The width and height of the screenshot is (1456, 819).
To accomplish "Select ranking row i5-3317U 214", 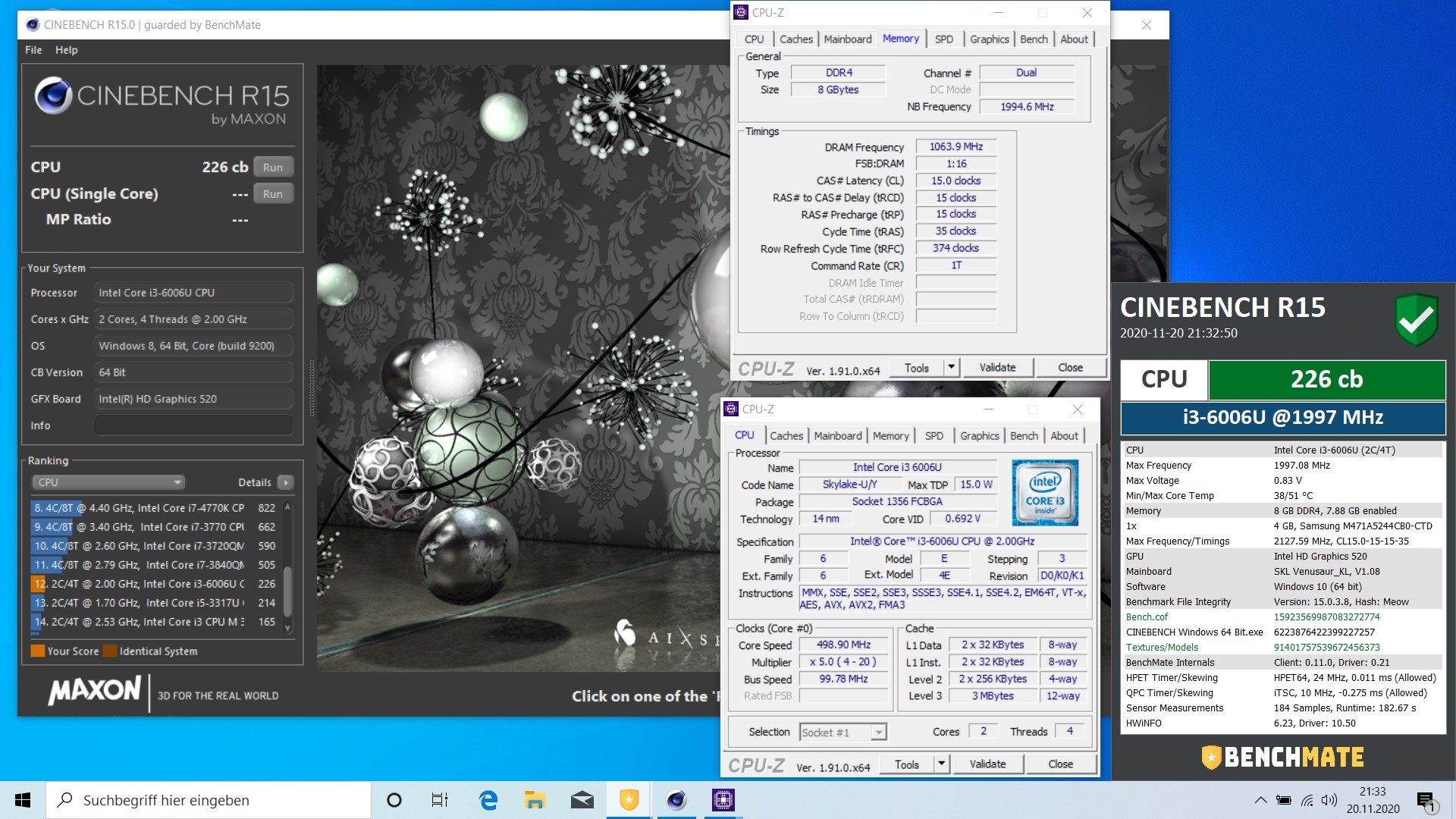I will tap(155, 603).
